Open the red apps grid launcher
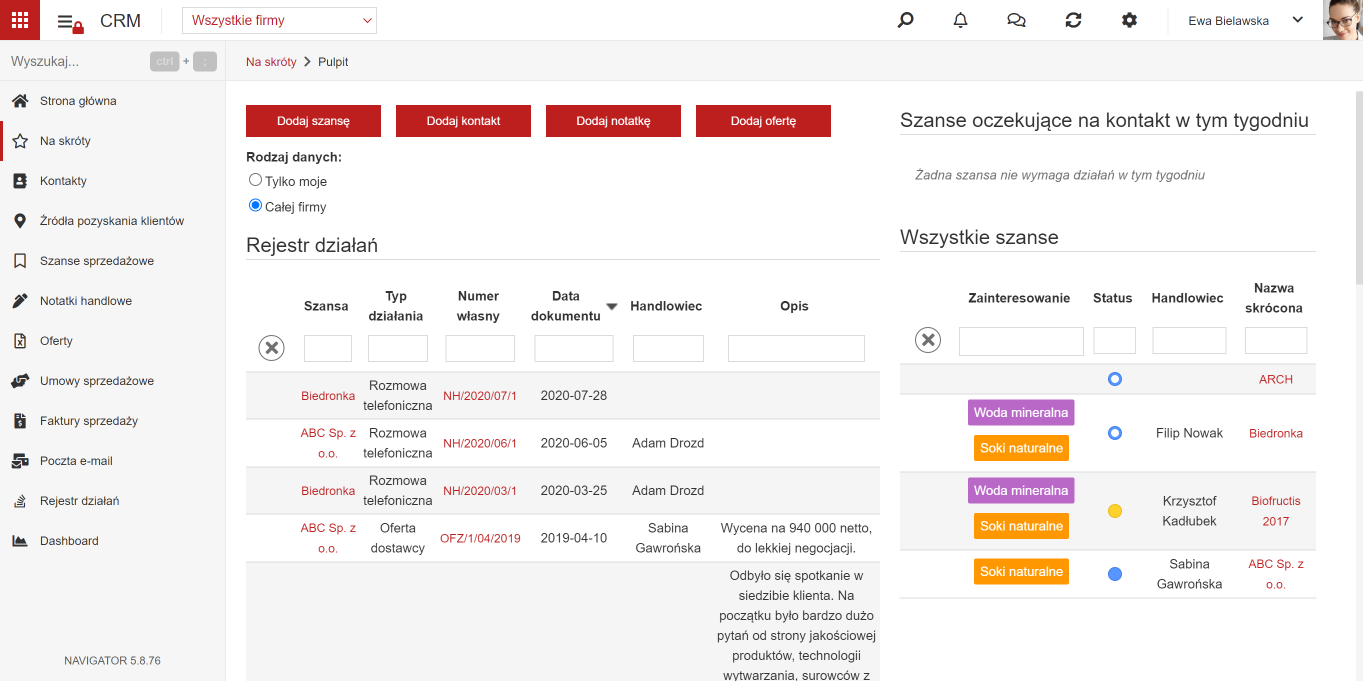 coord(20,20)
